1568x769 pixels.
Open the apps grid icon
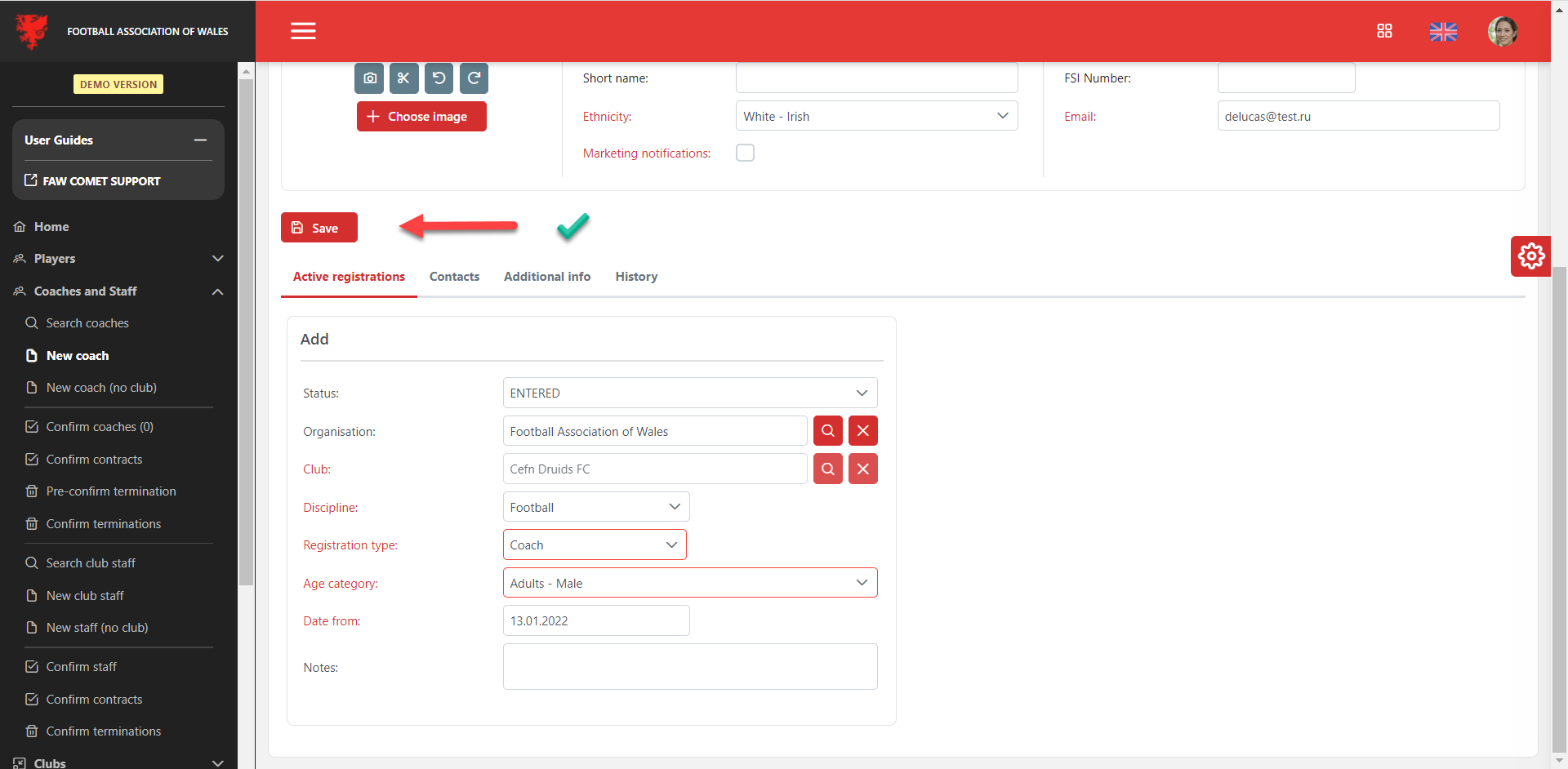(x=1384, y=31)
